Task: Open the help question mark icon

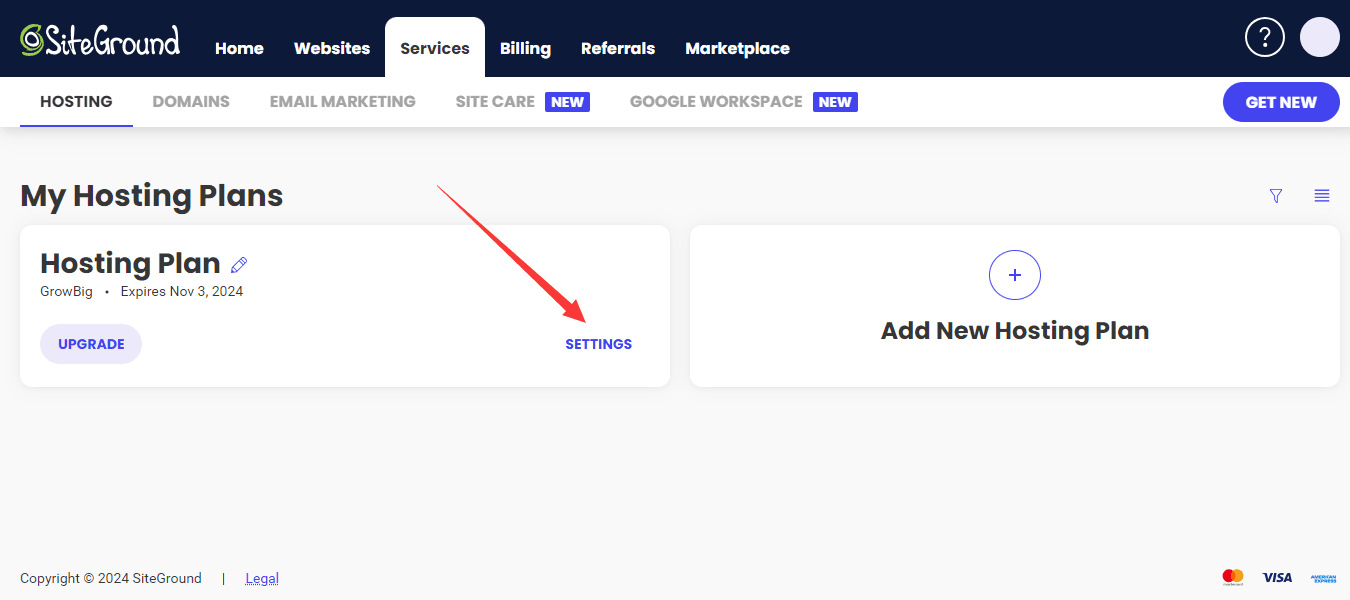Action: click(1264, 38)
